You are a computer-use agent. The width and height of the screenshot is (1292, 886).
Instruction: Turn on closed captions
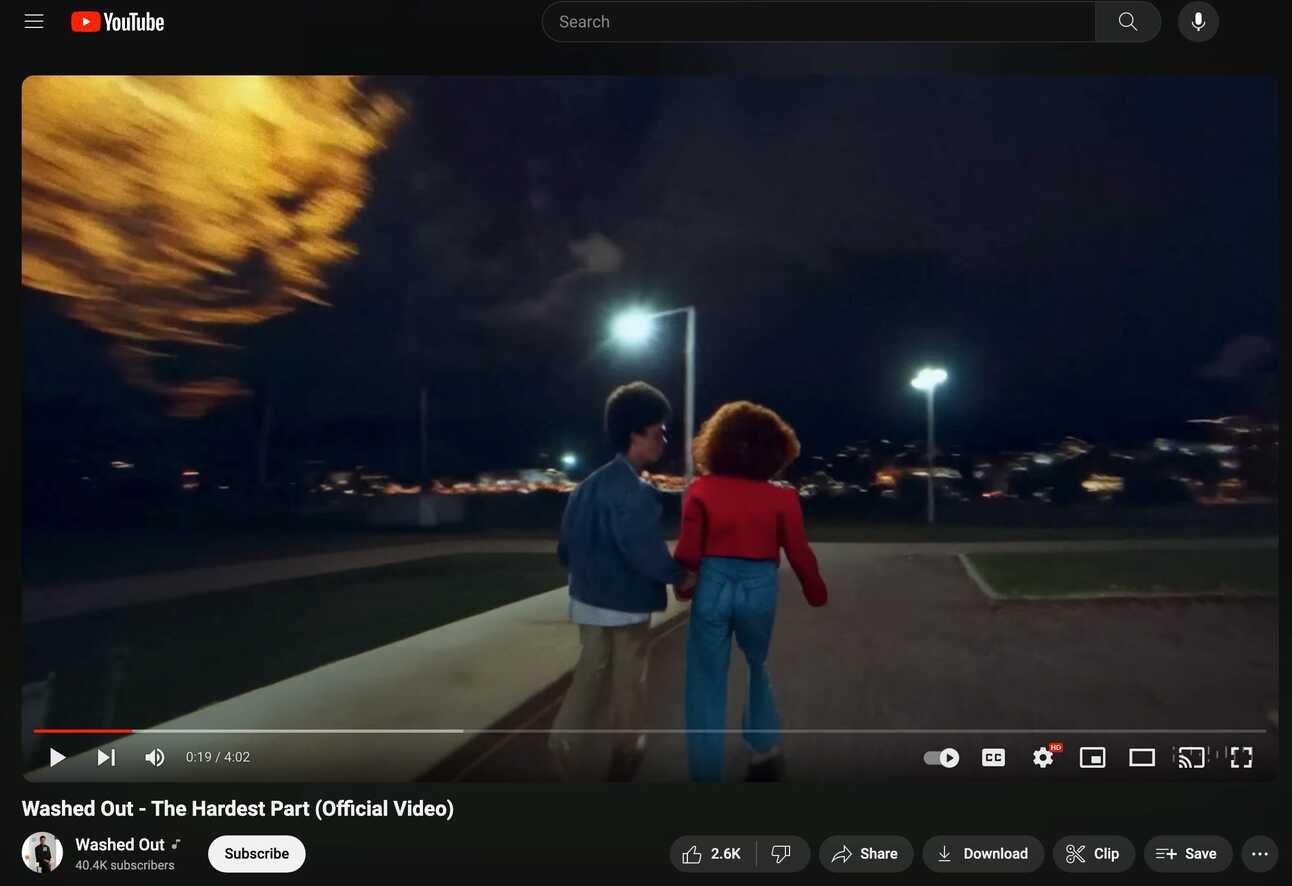pyautogui.click(x=993, y=758)
